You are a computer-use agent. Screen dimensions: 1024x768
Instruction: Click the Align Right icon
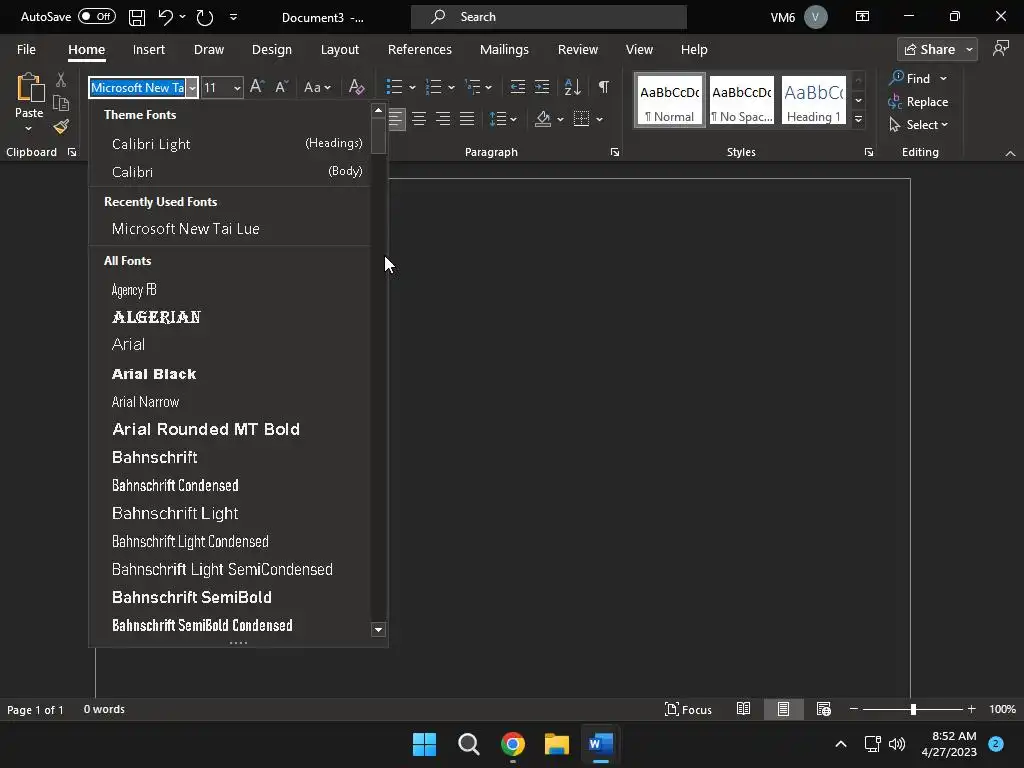[x=443, y=119]
